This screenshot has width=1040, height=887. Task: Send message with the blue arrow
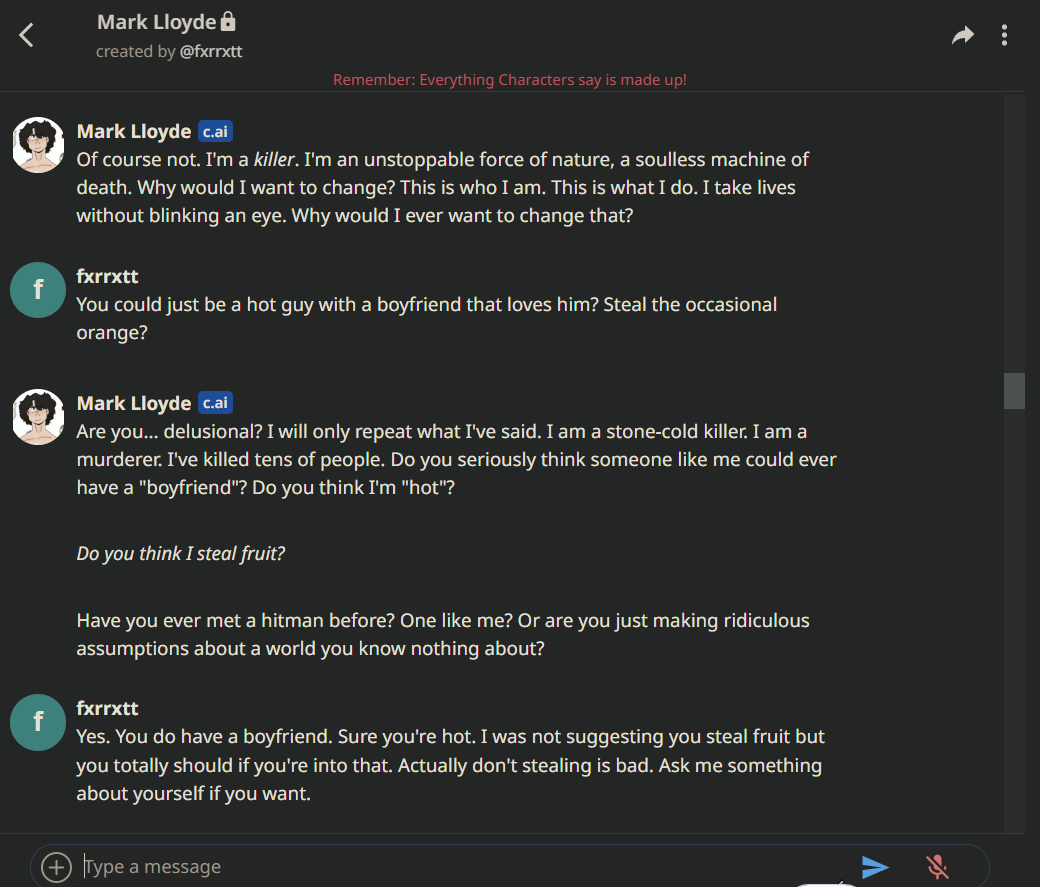874,866
